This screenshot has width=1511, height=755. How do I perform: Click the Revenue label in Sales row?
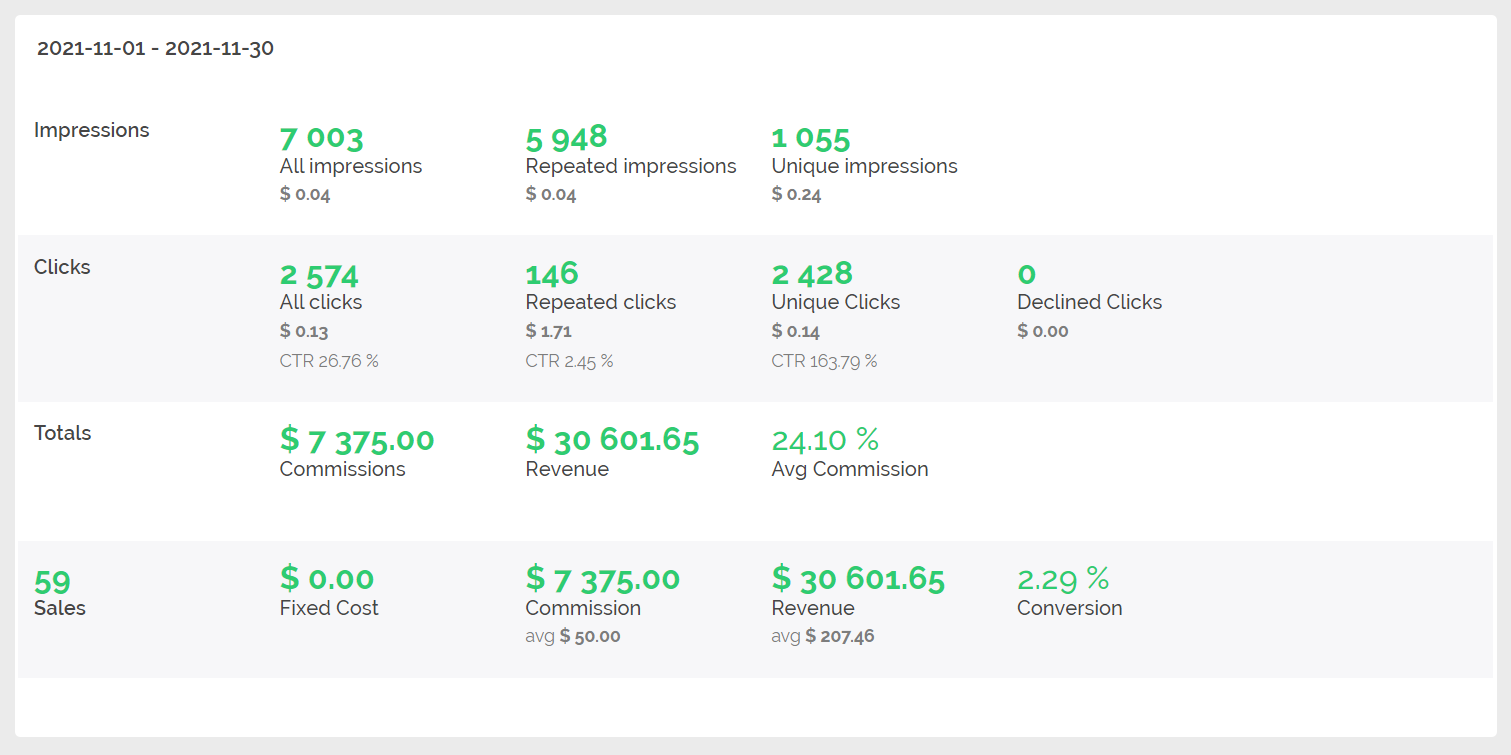tap(813, 608)
